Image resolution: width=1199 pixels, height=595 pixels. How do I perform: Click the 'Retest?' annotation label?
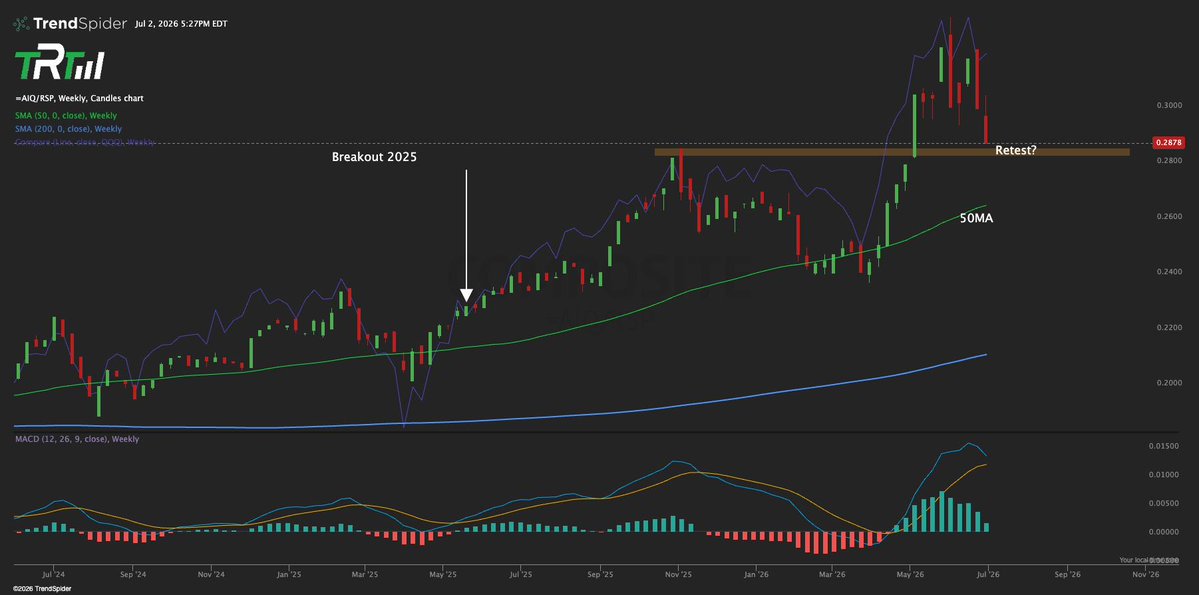[1015, 151]
